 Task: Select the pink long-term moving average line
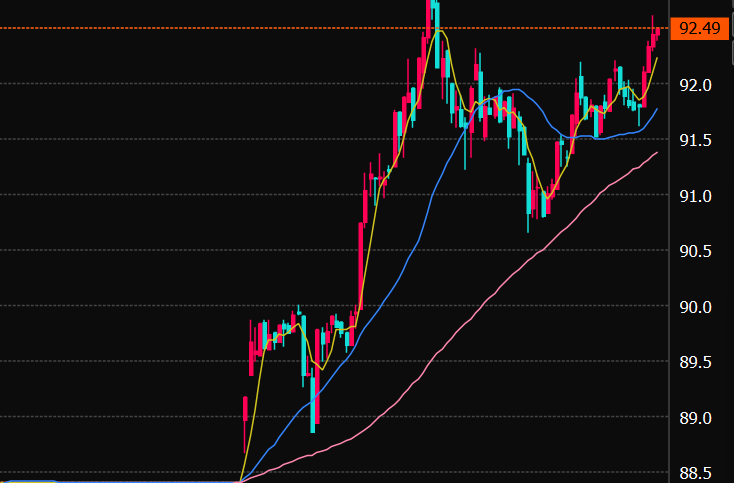tap(480, 299)
